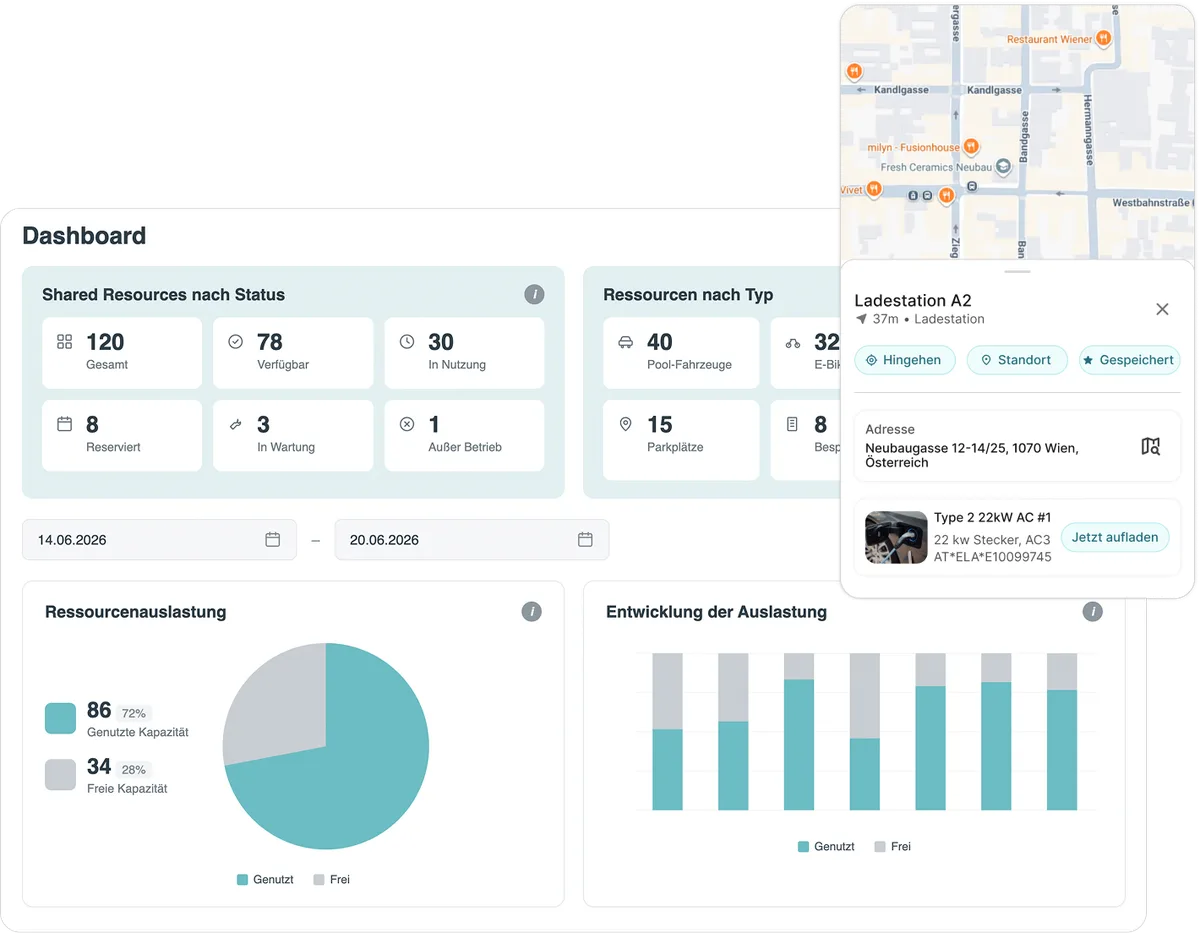Click Frei legend entry under the bar chart

pyautogui.click(x=893, y=846)
